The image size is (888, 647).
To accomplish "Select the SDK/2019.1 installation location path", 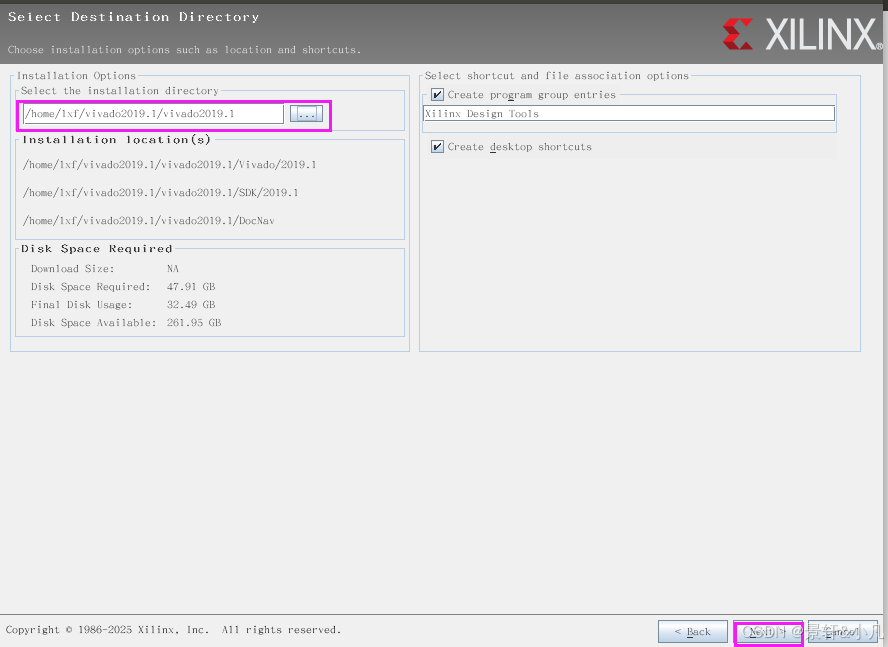I will coord(160,193).
